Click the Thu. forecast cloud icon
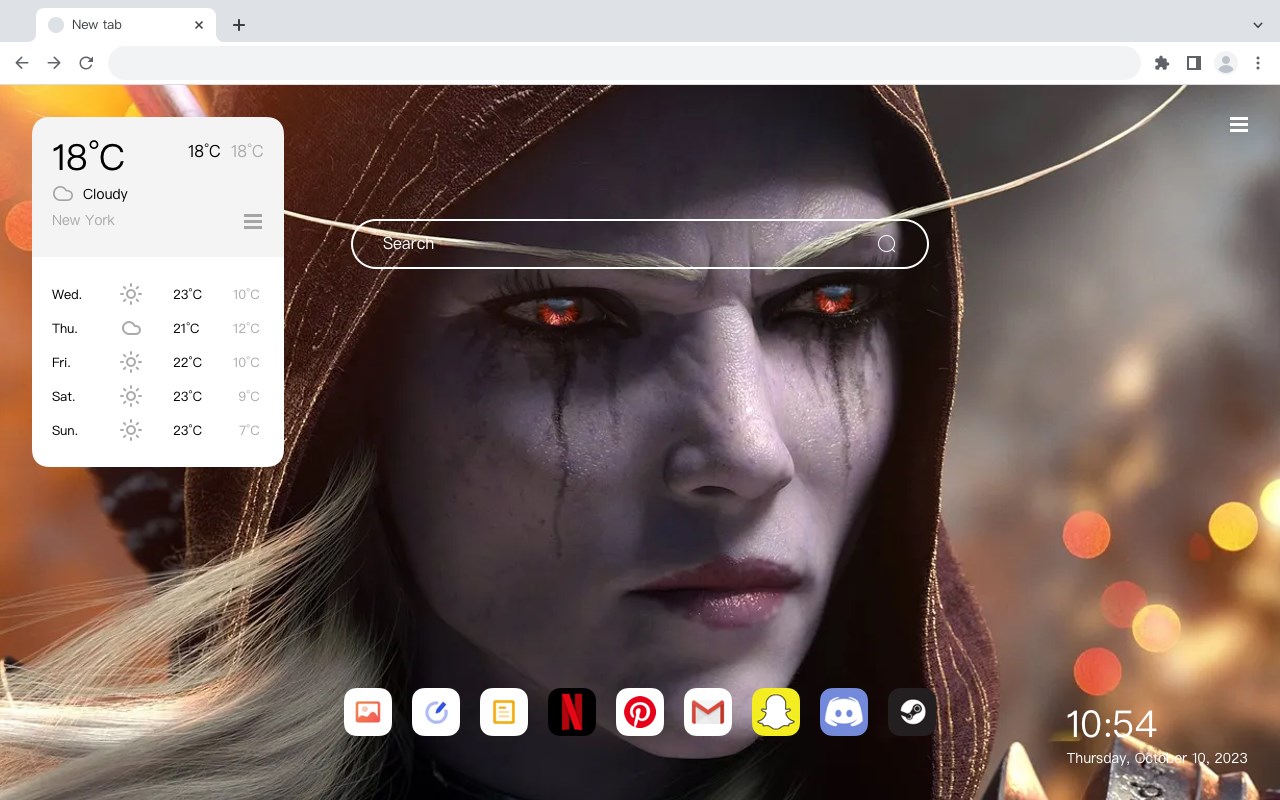Screen dimensions: 1280x800 (131, 328)
